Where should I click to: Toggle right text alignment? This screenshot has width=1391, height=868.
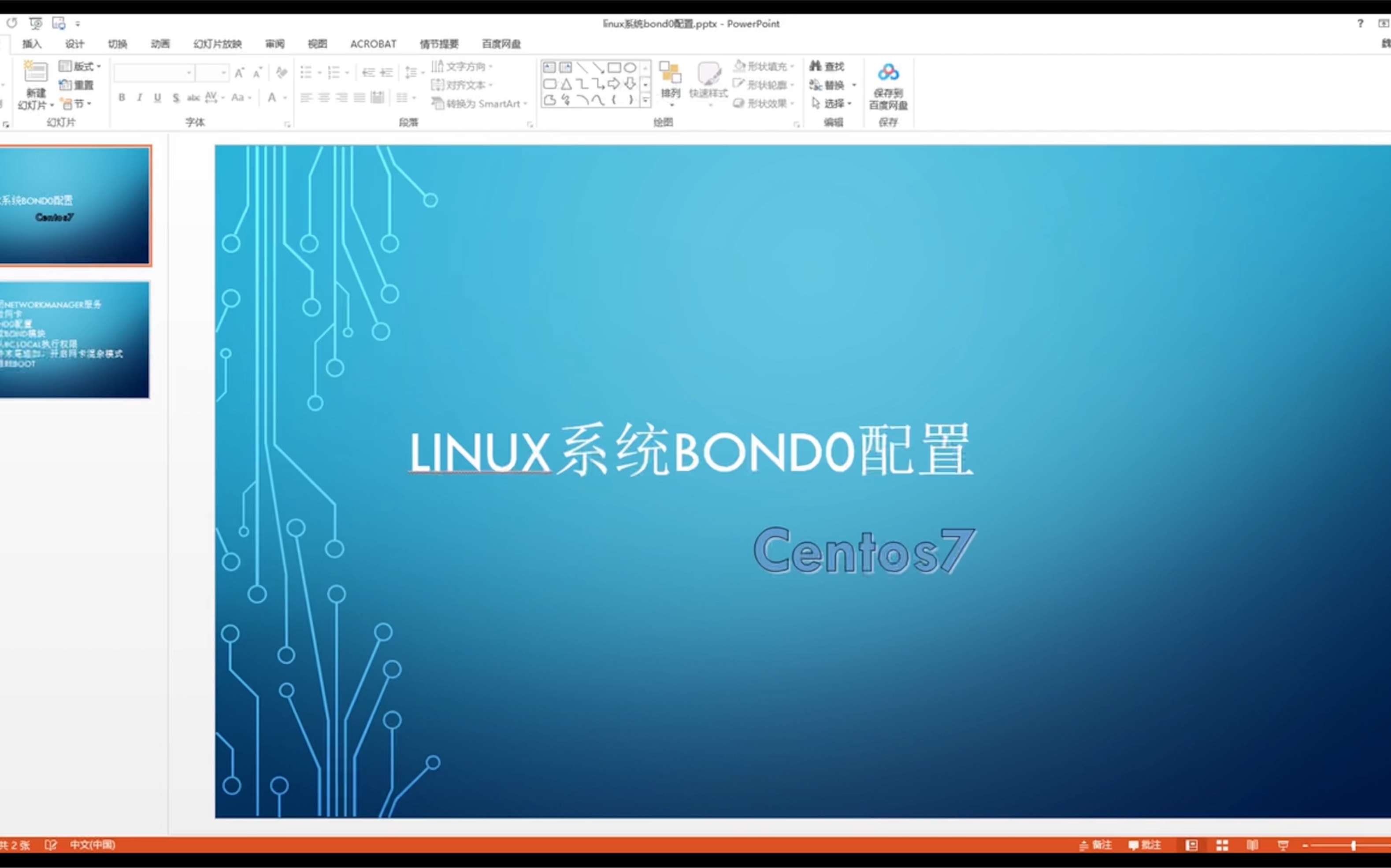342,98
